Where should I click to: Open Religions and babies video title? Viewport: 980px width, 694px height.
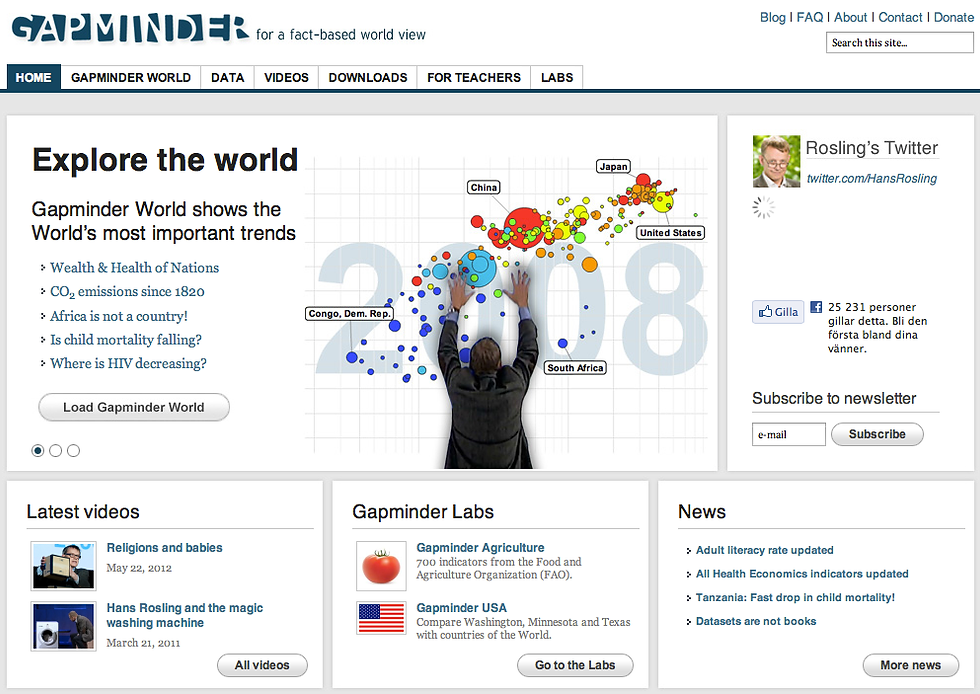[x=164, y=548]
